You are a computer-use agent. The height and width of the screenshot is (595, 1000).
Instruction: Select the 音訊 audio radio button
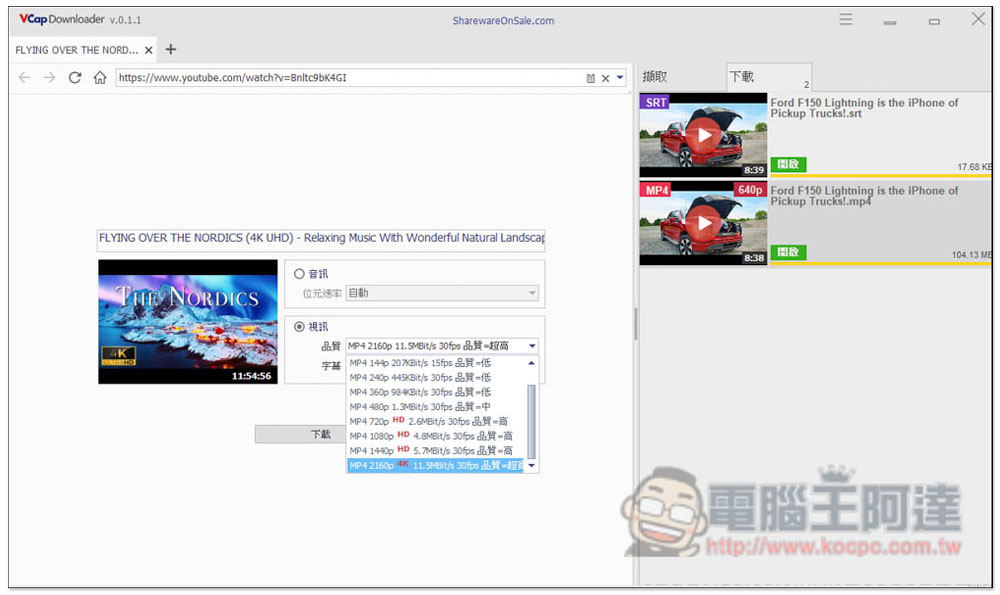(299, 274)
